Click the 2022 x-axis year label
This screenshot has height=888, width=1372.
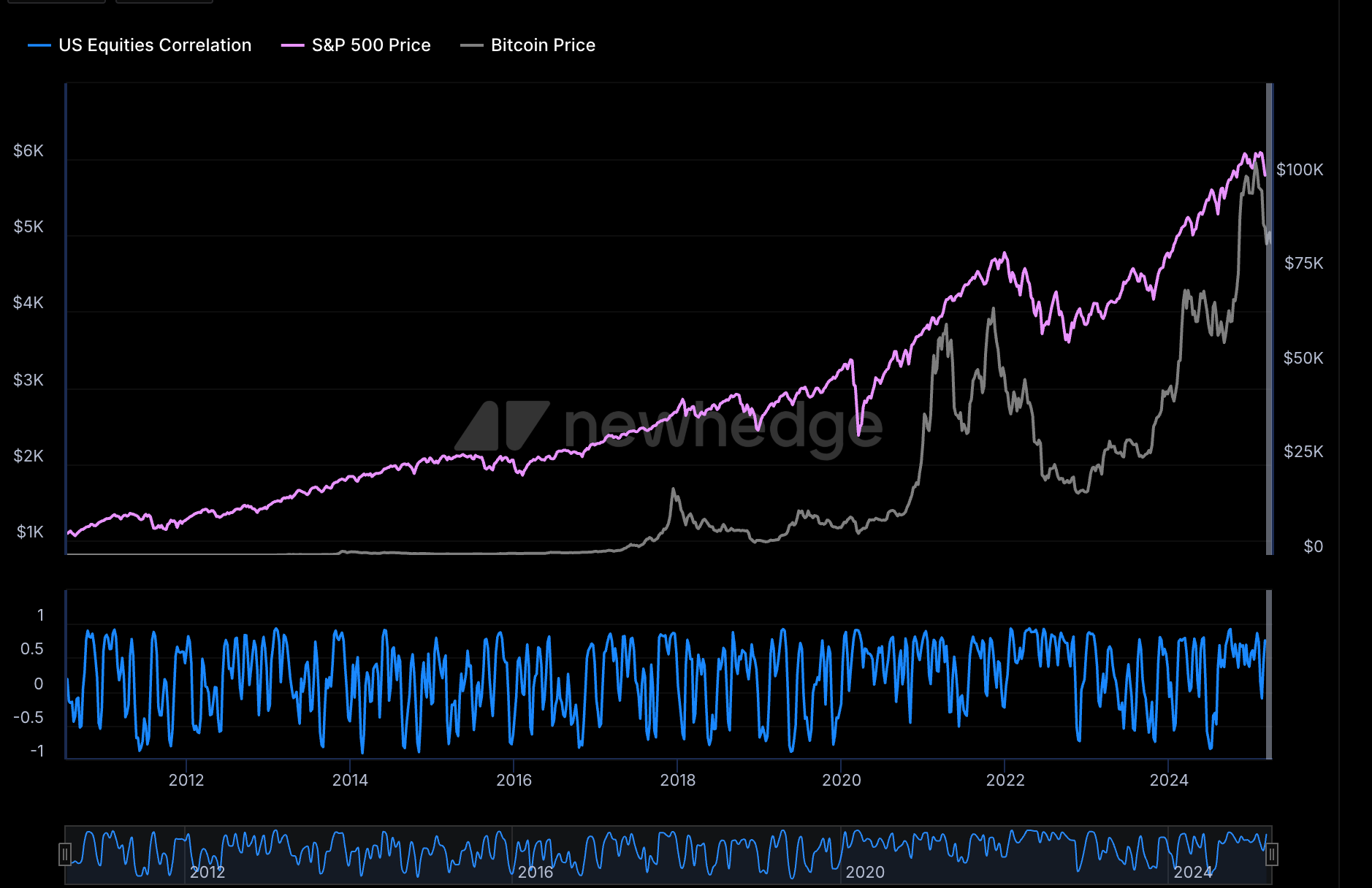[1005, 780]
